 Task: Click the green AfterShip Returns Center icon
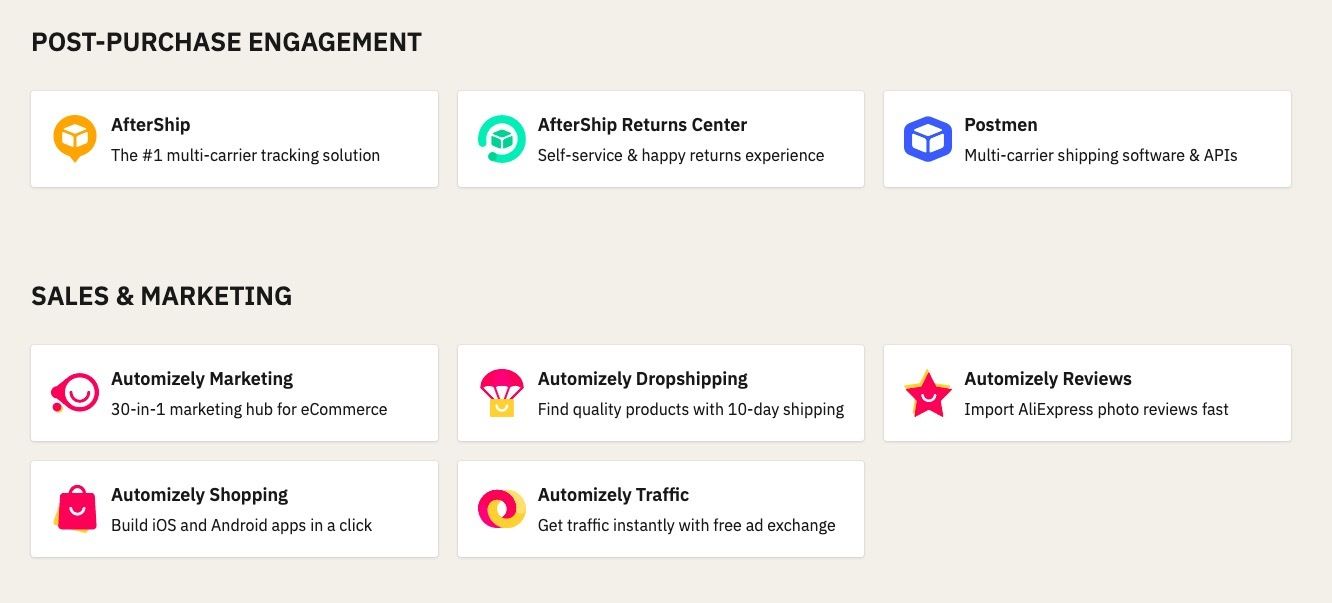tap(502, 139)
